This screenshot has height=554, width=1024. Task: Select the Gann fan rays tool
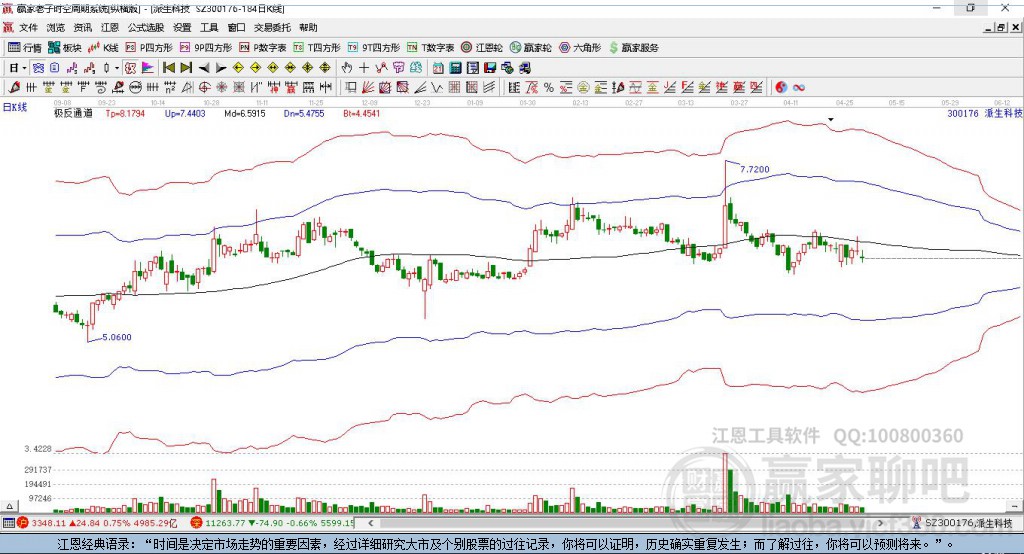coord(368,87)
